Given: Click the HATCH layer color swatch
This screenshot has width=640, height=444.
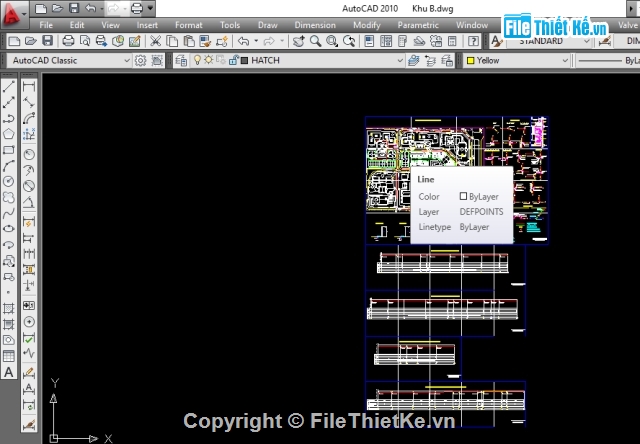Looking at the screenshot, I should pos(244,60).
